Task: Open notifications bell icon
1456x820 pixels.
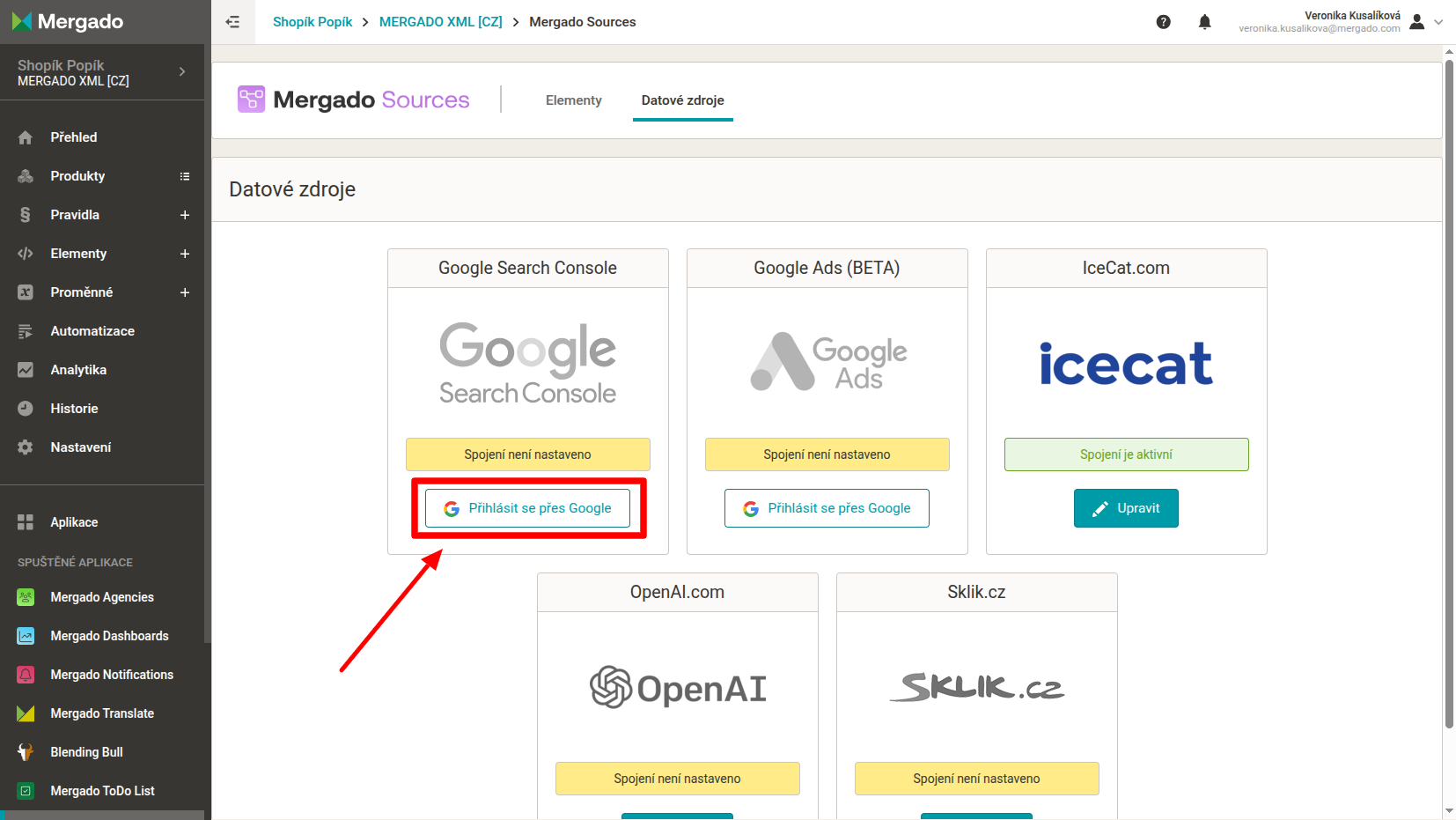Action: (1204, 22)
